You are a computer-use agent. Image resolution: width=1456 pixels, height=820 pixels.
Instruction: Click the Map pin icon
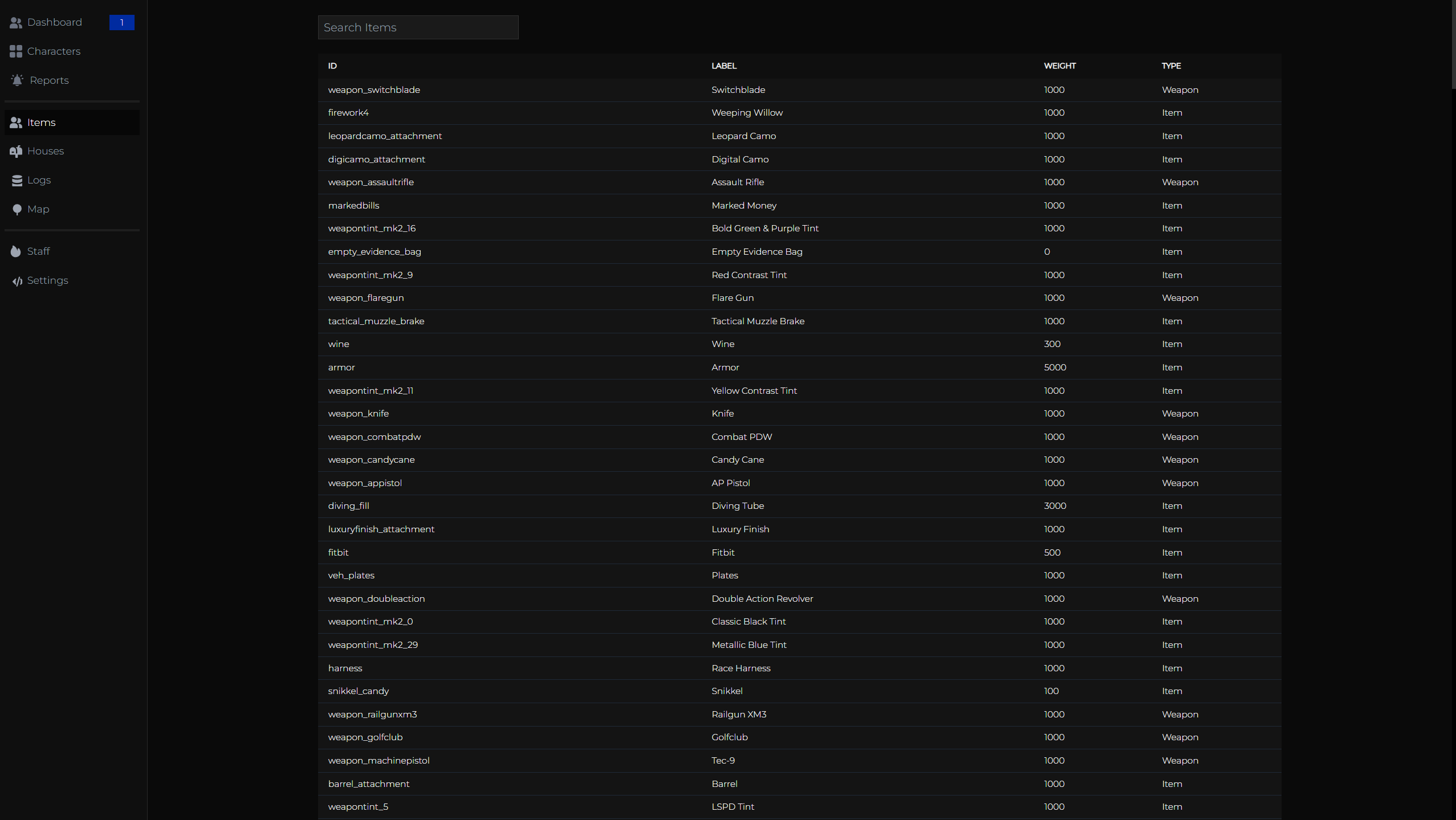click(x=17, y=209)
